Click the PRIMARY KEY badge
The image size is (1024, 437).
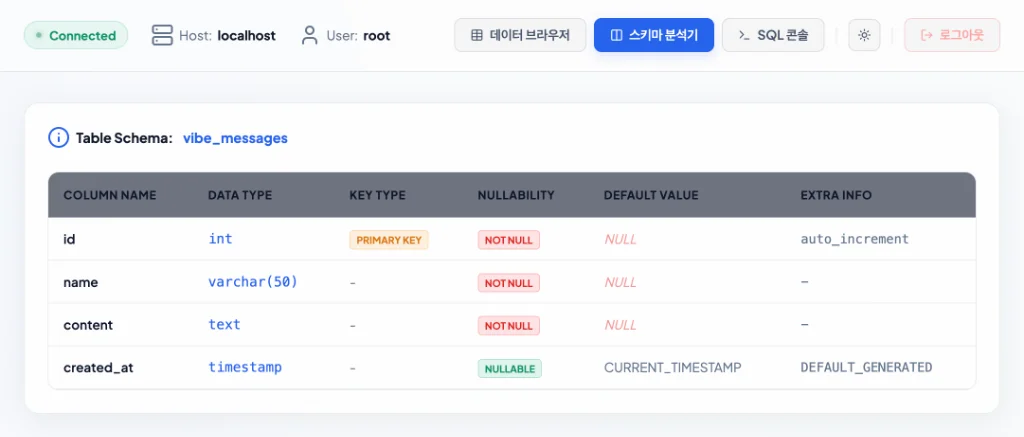pos(389,240)
